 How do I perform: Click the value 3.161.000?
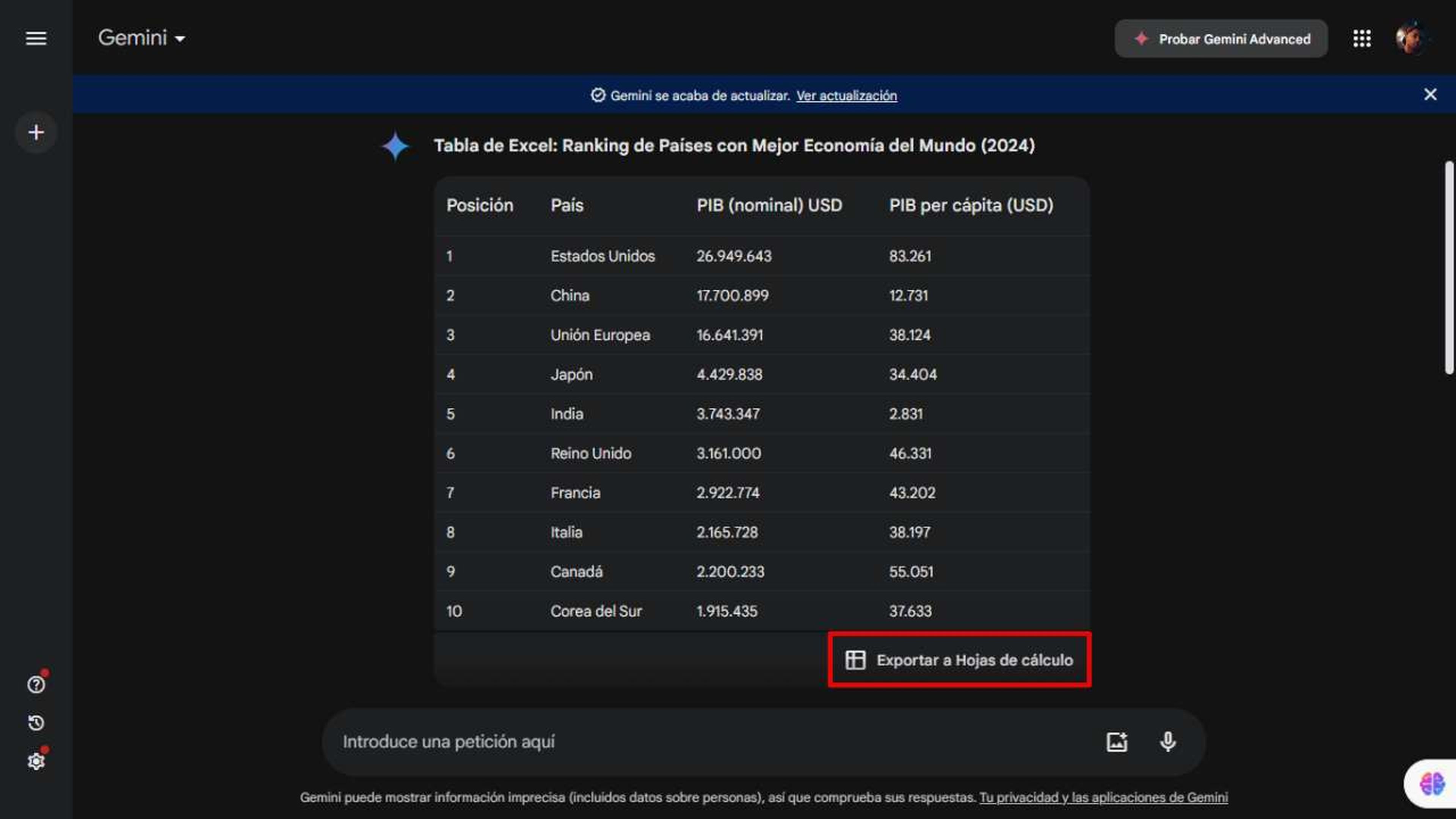point(728,453)
